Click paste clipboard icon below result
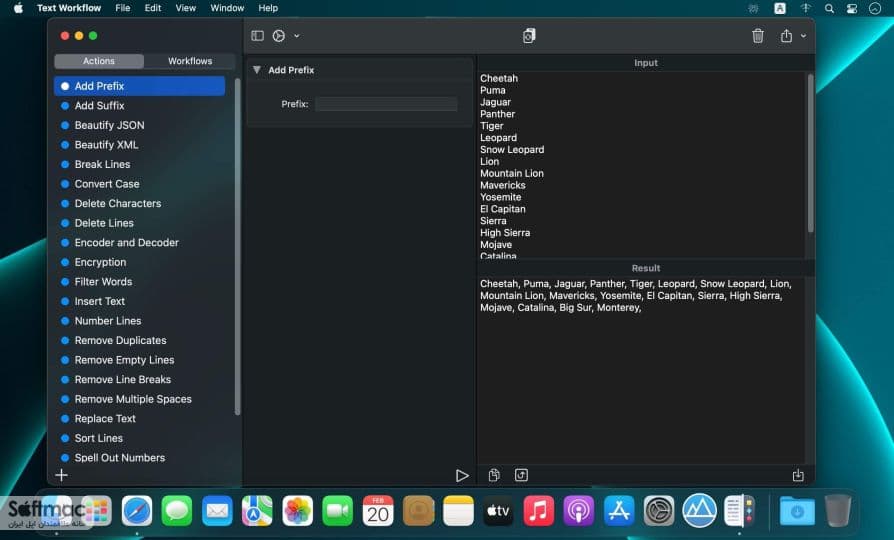 [x=494, y=475]
